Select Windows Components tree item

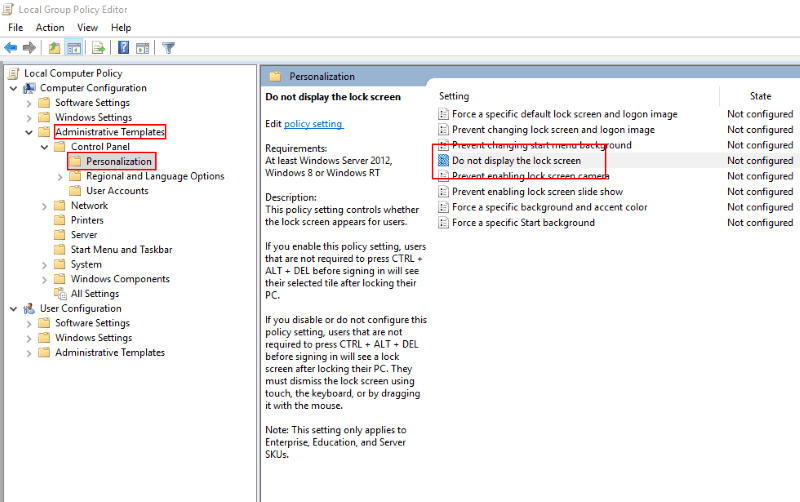pos(120,279)
